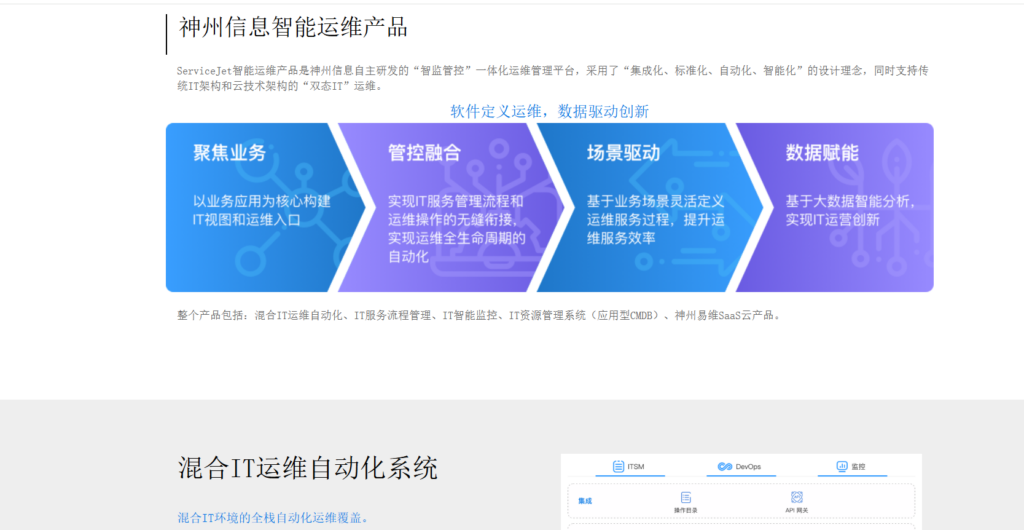1024x530 pixels.
Task: Click the 整个产品包括 product list sentence
Action: coord(479,315)
